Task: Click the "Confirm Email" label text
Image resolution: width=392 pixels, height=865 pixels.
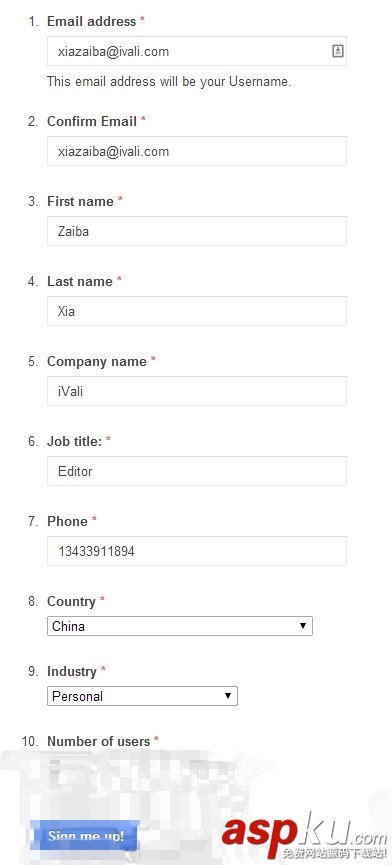Action: 92,121
